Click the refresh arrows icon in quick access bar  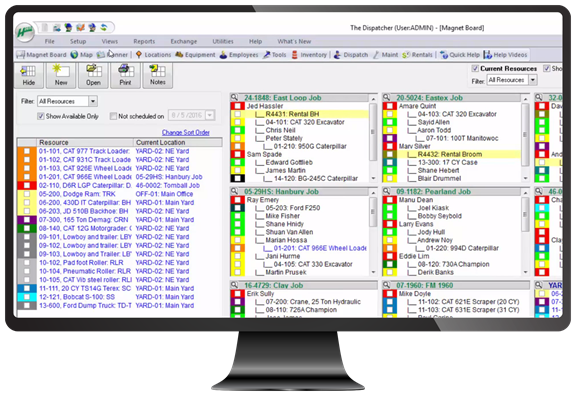click(x=104, y=28)
